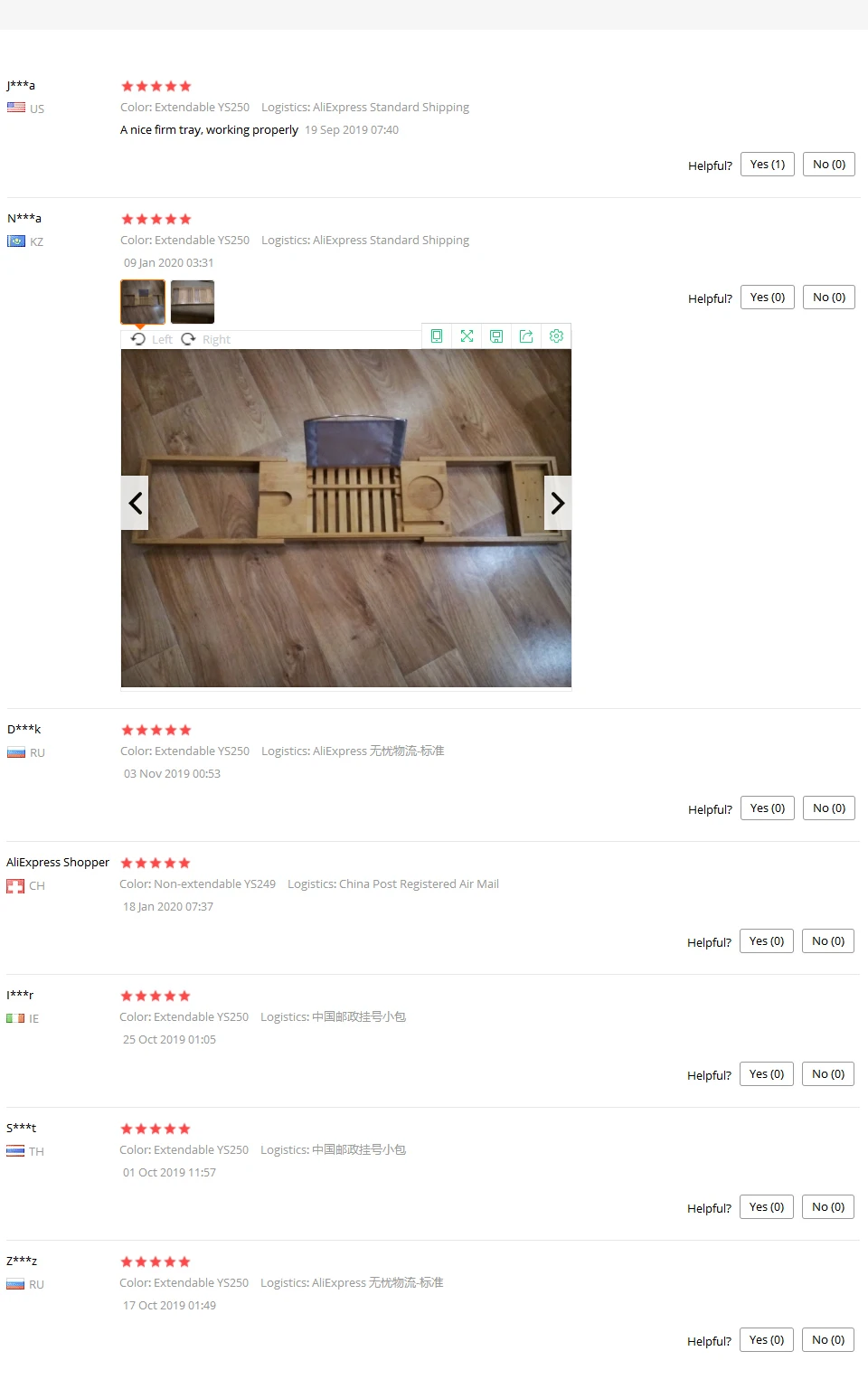This screenshot has height=1389, width=868.
Task: Click the green save icon above the photo
Action: 496,336
